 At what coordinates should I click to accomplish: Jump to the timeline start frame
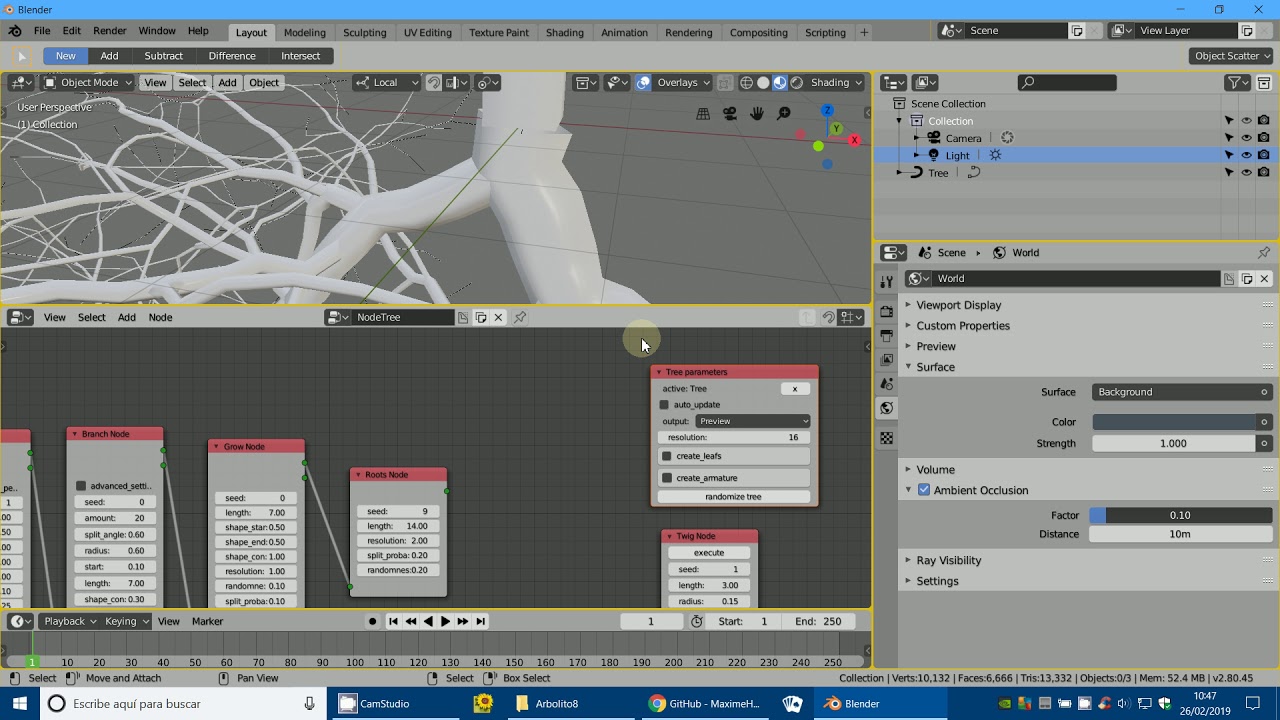[x=393, y=621]
